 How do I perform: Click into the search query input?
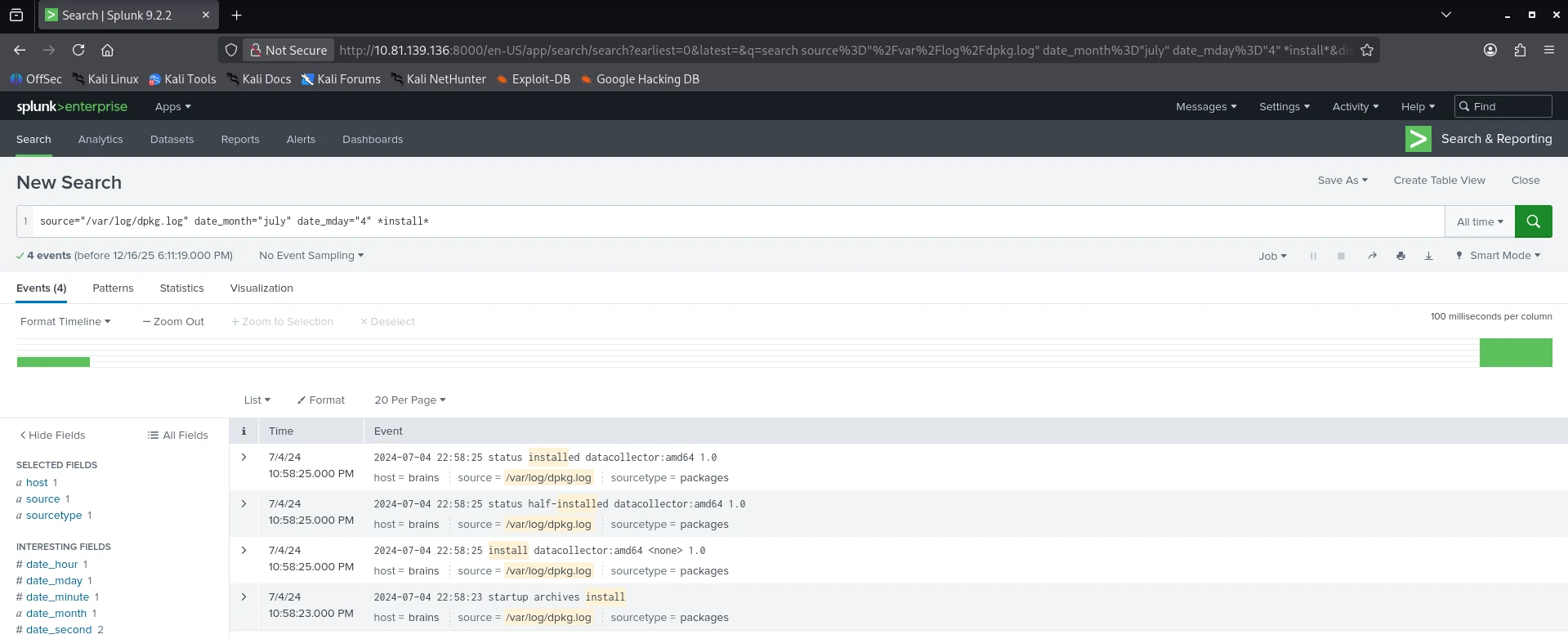tap(735, 221)
